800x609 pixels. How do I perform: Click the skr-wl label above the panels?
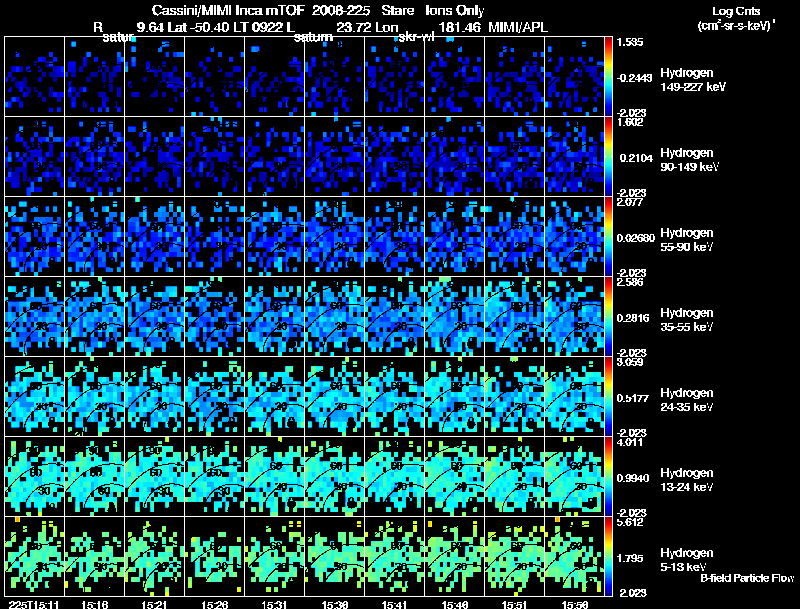click(x=416, y=37)
